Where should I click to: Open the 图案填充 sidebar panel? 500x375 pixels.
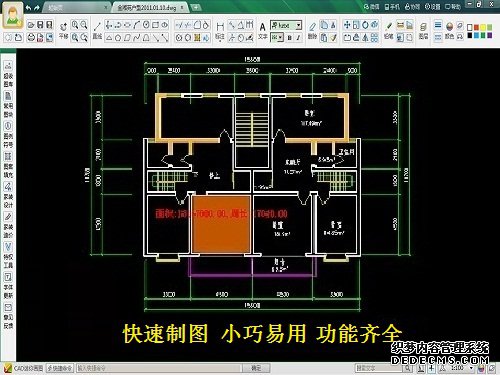[x=8, y=165]
